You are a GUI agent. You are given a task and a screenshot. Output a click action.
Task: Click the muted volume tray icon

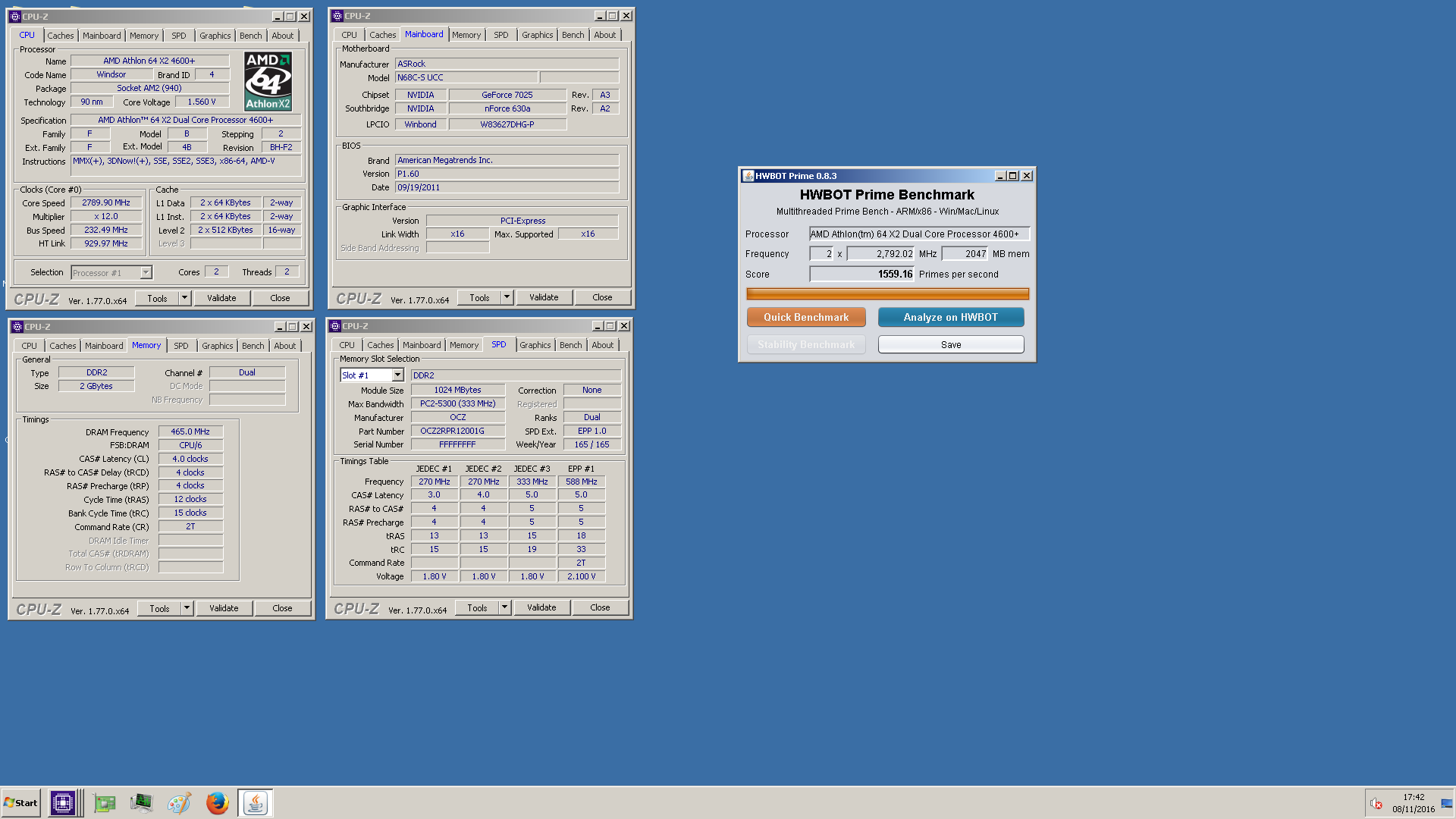1376,803
